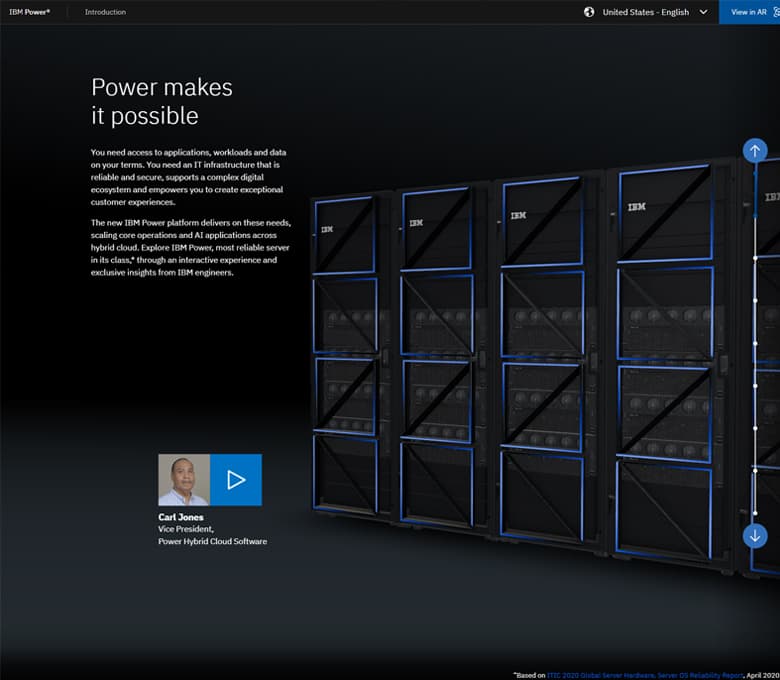Screen dimensions: 780x680
Task: Click the down arrow navigation button
Action: coord(755,535)
